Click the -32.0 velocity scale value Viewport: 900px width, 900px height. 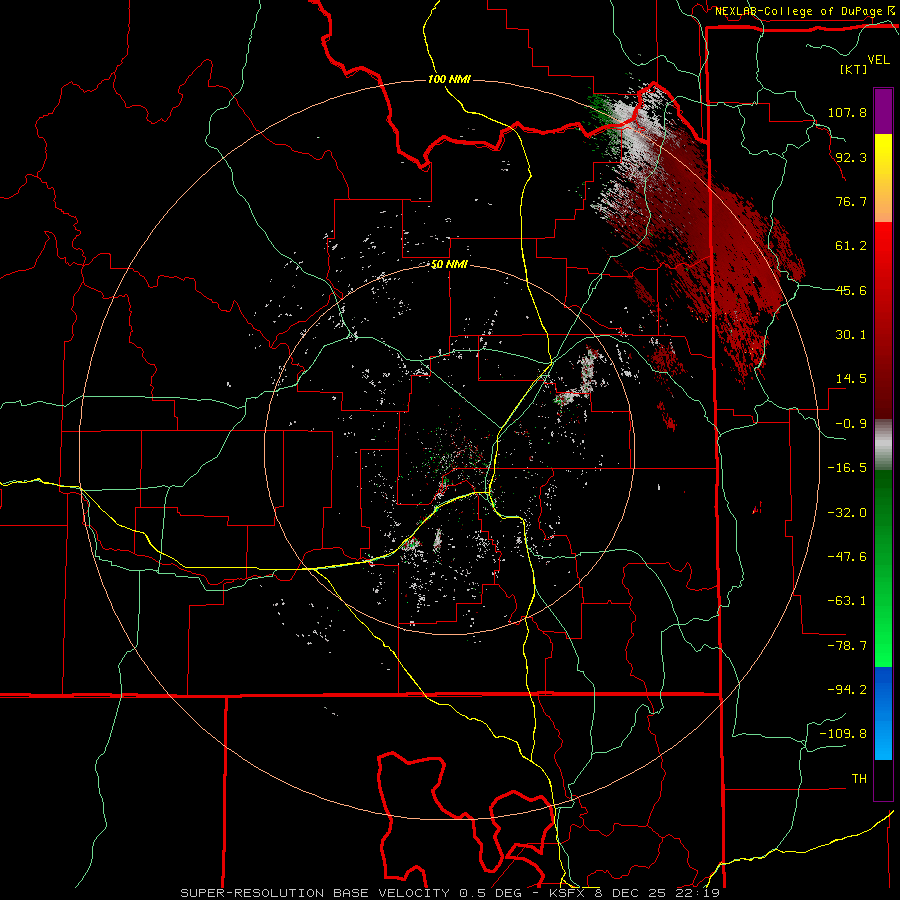click(847, 513)
